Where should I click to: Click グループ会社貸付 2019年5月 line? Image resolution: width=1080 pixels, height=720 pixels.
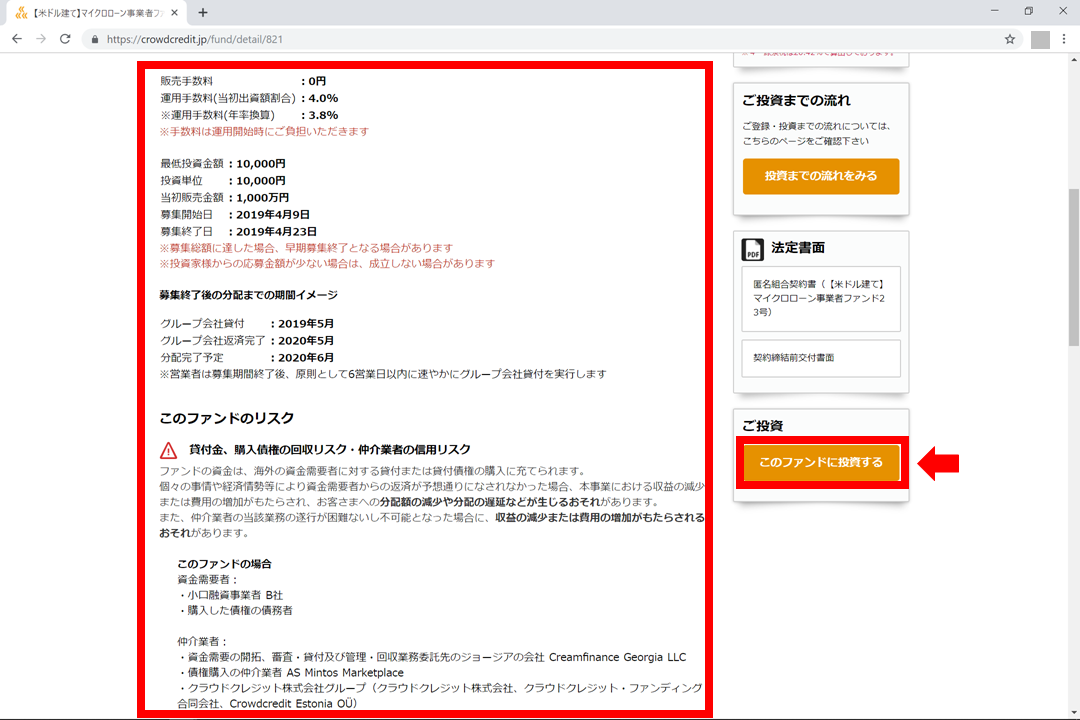pos(247,324)
